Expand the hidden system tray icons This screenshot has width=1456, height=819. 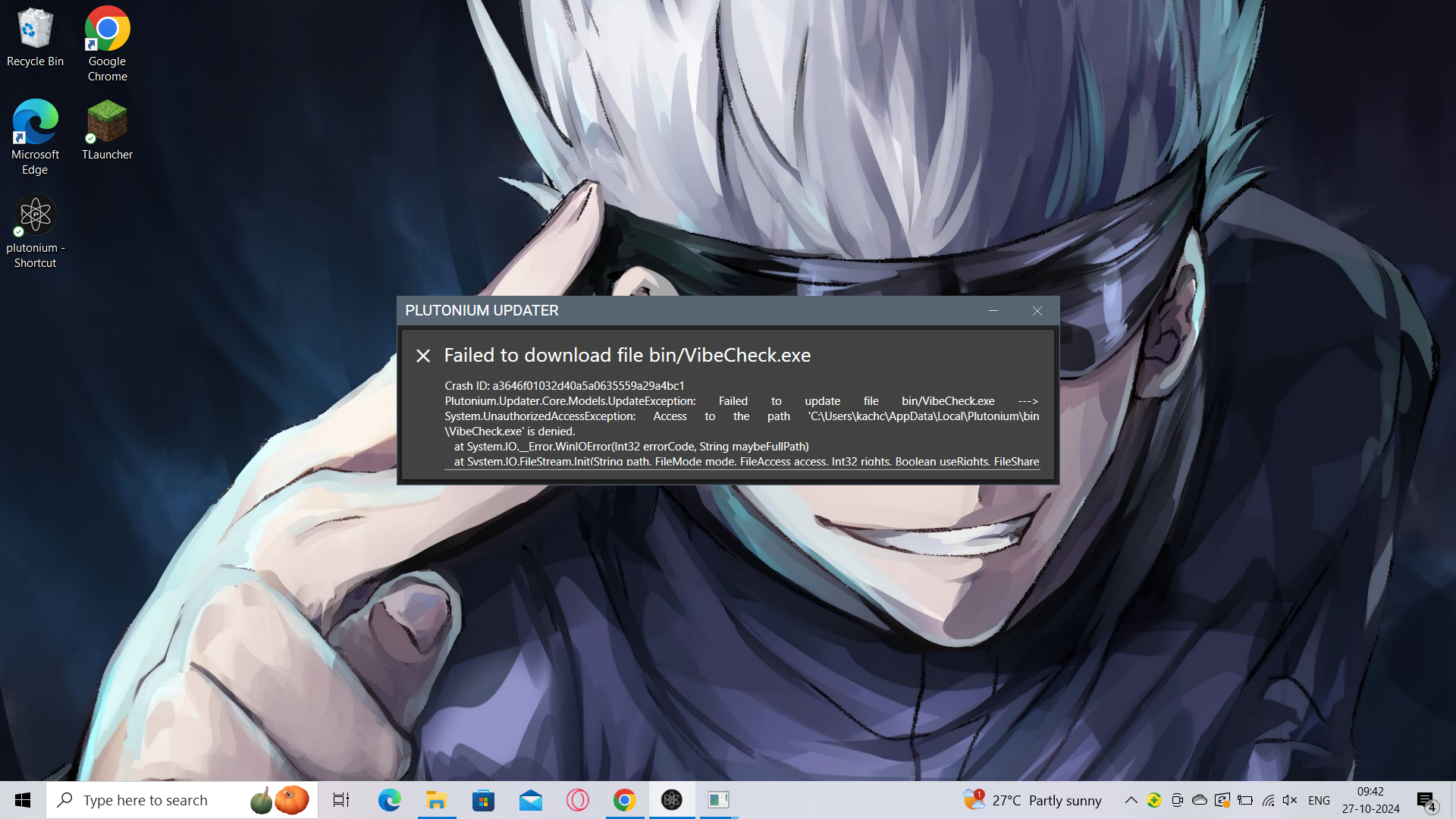[x=1131, y=800]
